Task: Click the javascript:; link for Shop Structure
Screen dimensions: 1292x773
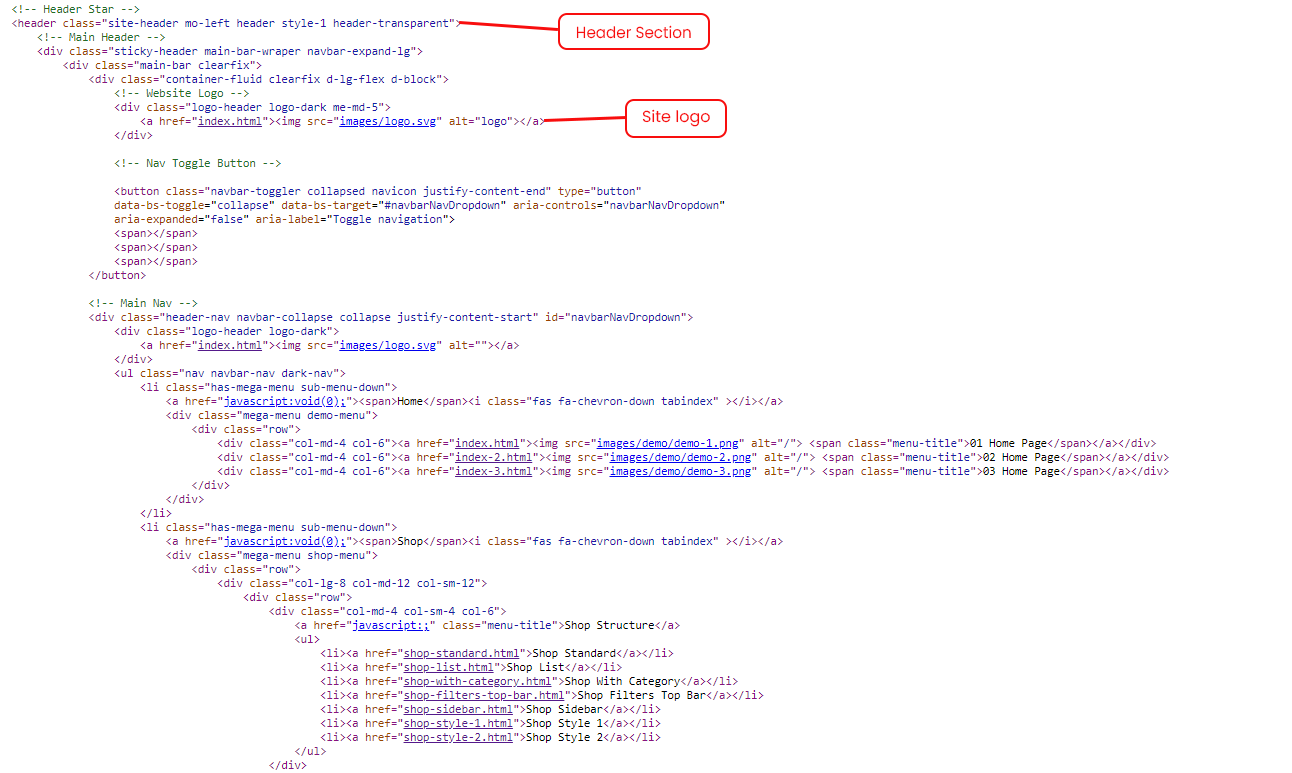Action: point(390,625)
